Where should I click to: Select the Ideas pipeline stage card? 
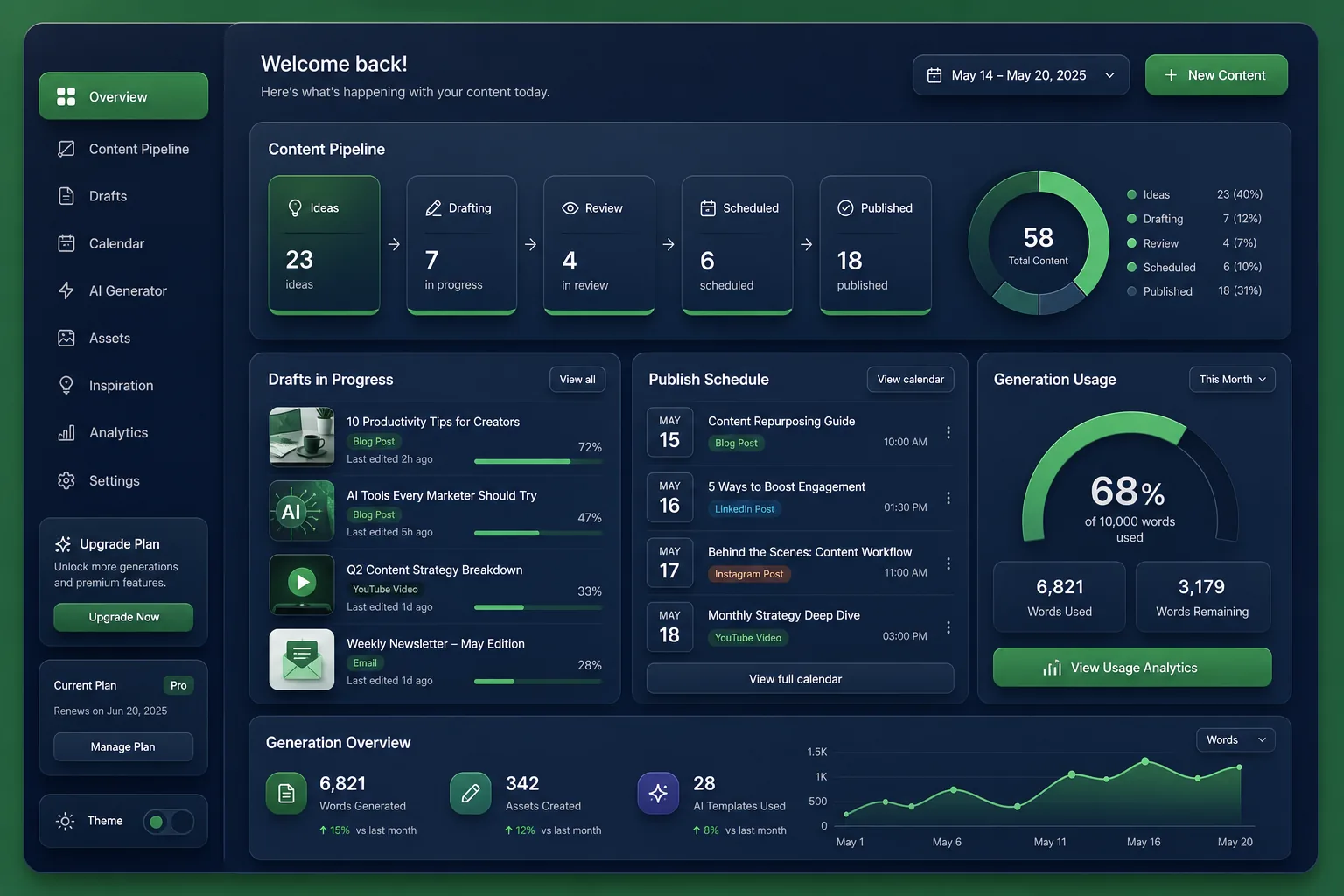coord(324,245)
